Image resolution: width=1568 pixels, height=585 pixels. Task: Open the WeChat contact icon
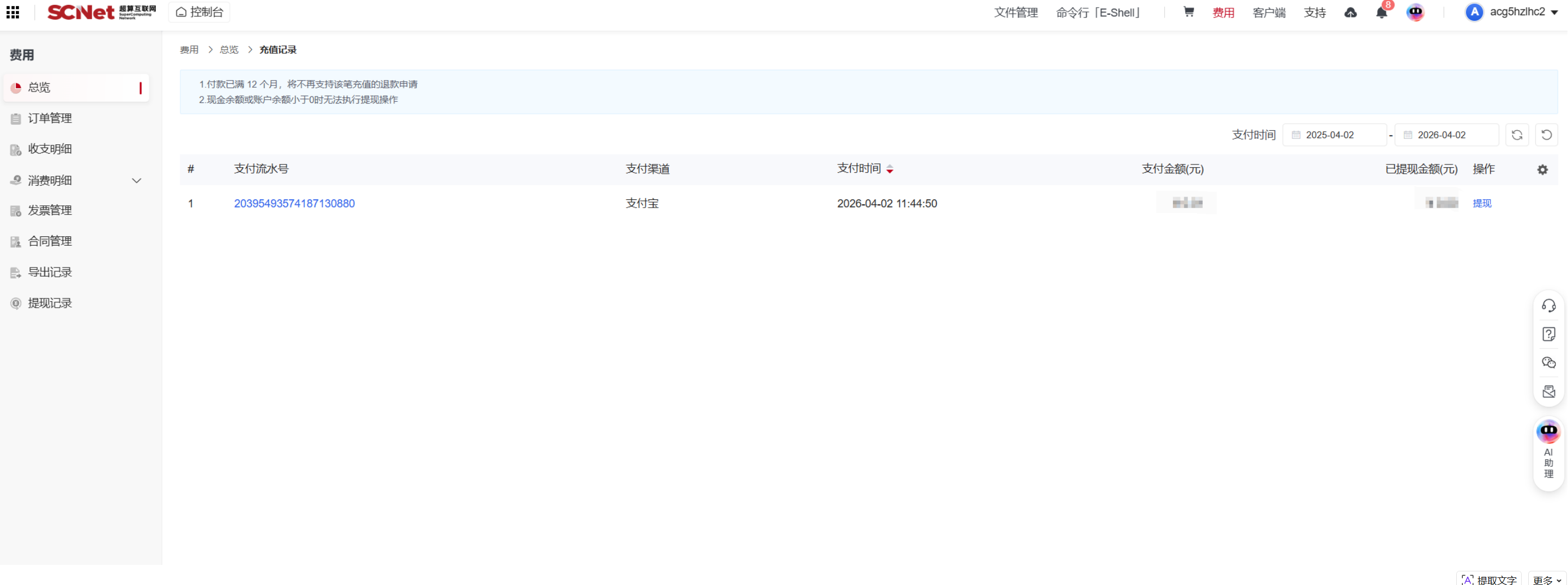(x=1548, y=362)
